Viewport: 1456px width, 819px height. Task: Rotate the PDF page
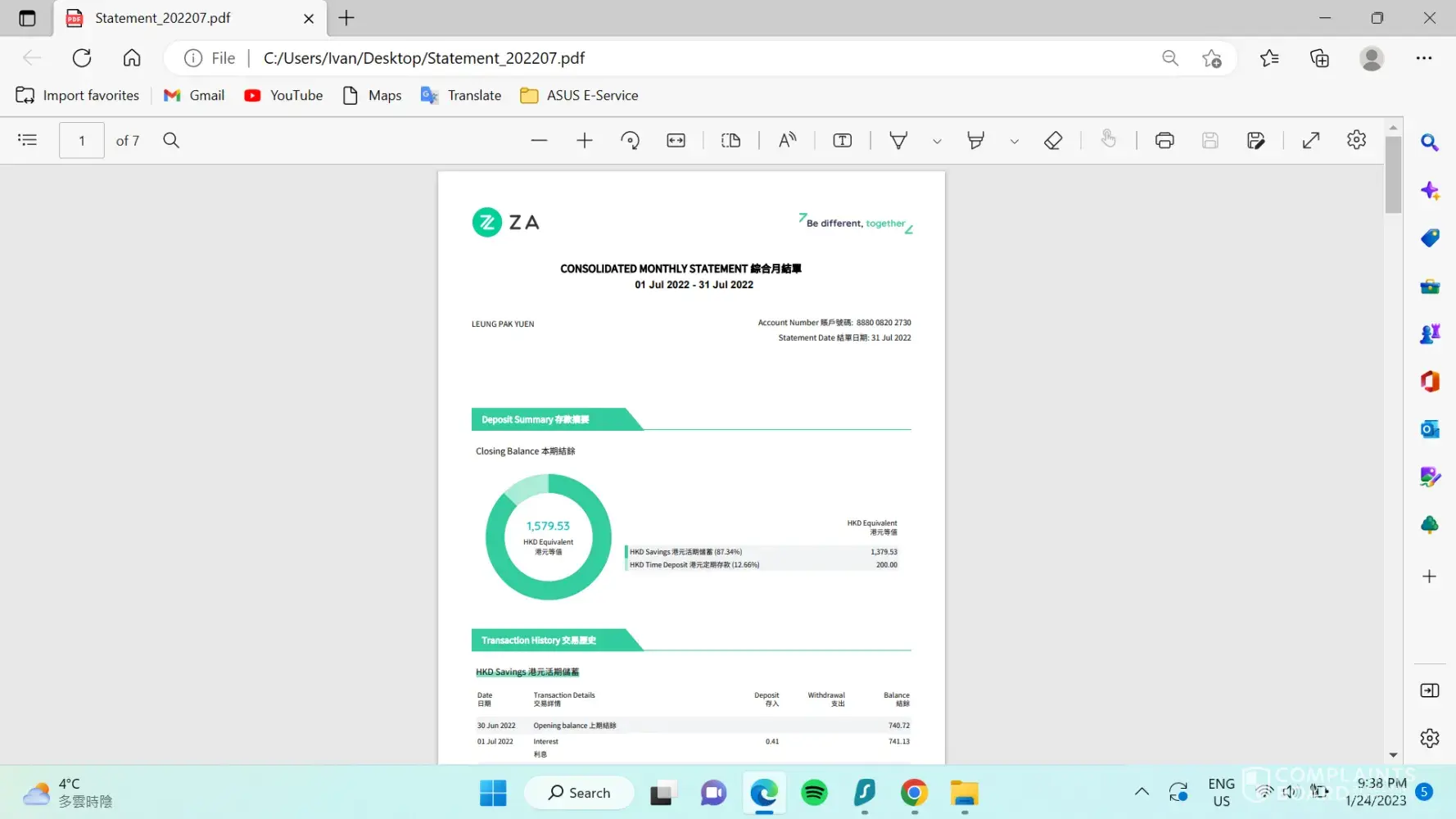630,140
